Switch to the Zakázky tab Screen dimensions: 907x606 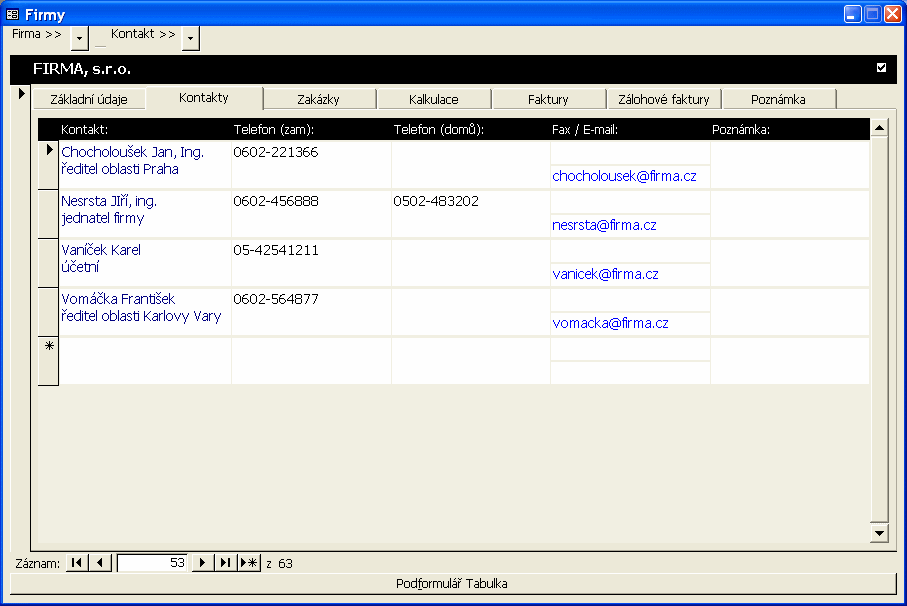pyautogui.click(x=319, y=99)
